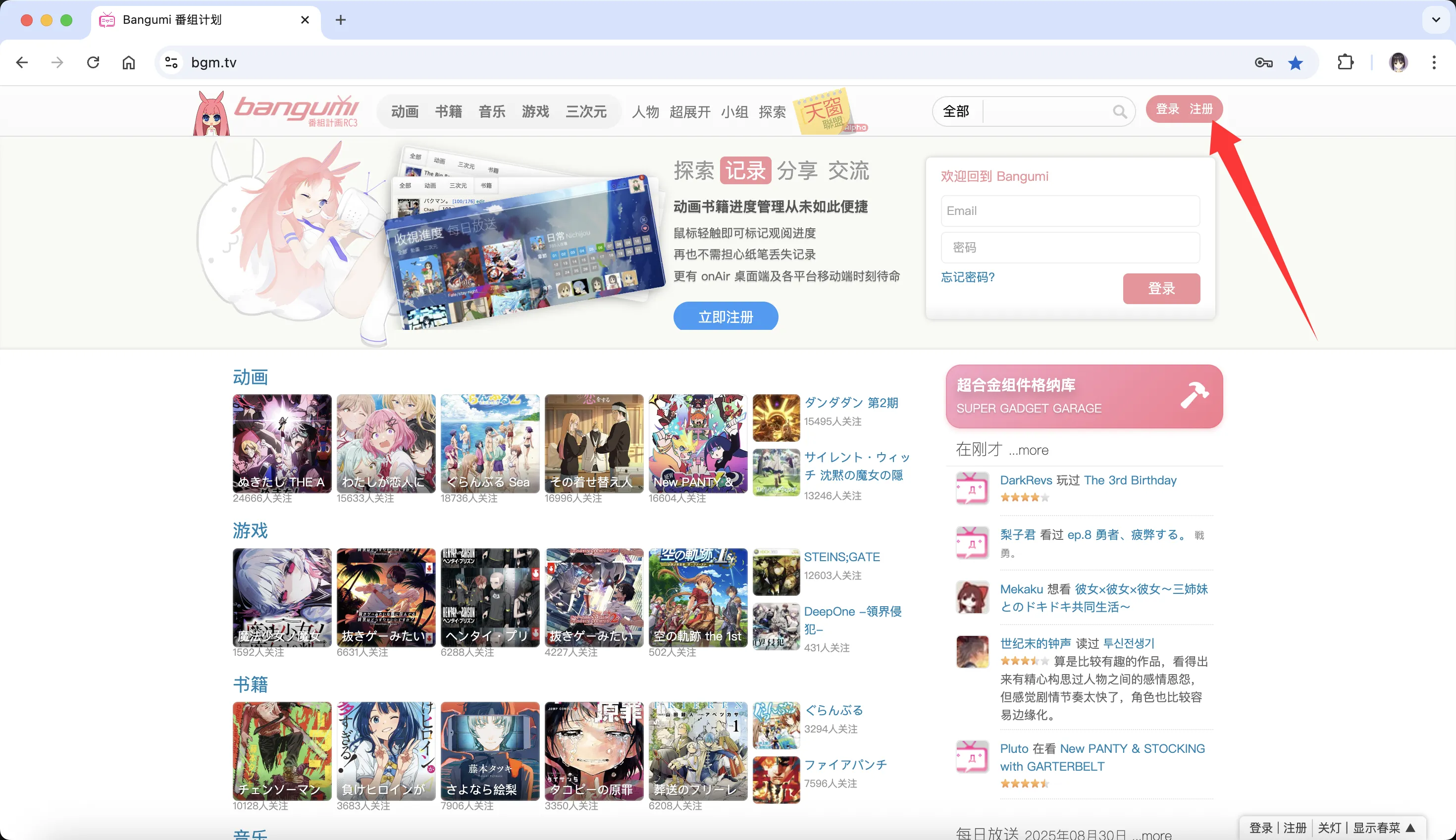Go back with the browser back arrow

[x=22, y=62]
